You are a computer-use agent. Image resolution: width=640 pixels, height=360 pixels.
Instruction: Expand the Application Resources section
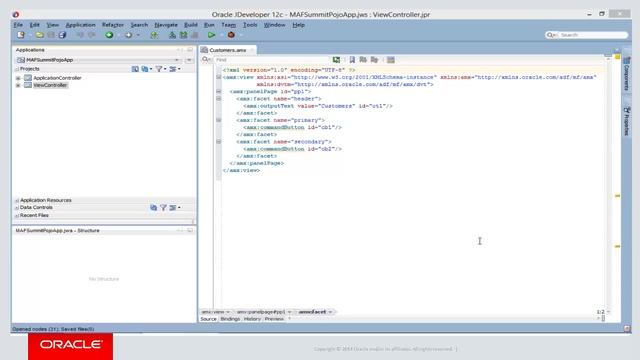click(17, 200)
